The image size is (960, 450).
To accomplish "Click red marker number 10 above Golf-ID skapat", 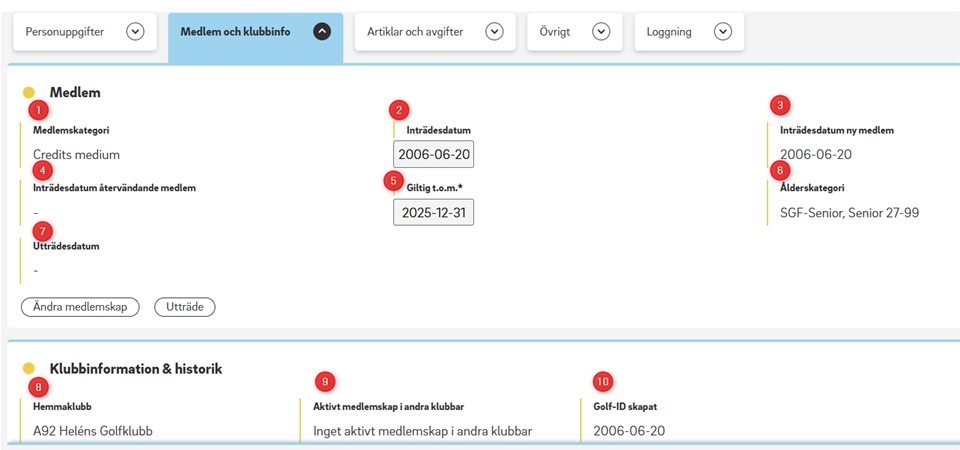I will (x=602, y=381).
